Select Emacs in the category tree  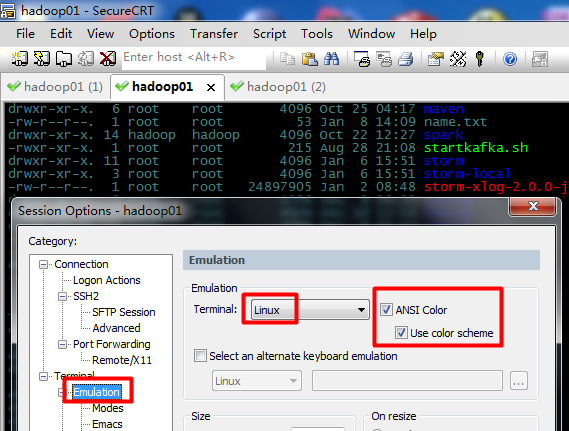point(107,424)
